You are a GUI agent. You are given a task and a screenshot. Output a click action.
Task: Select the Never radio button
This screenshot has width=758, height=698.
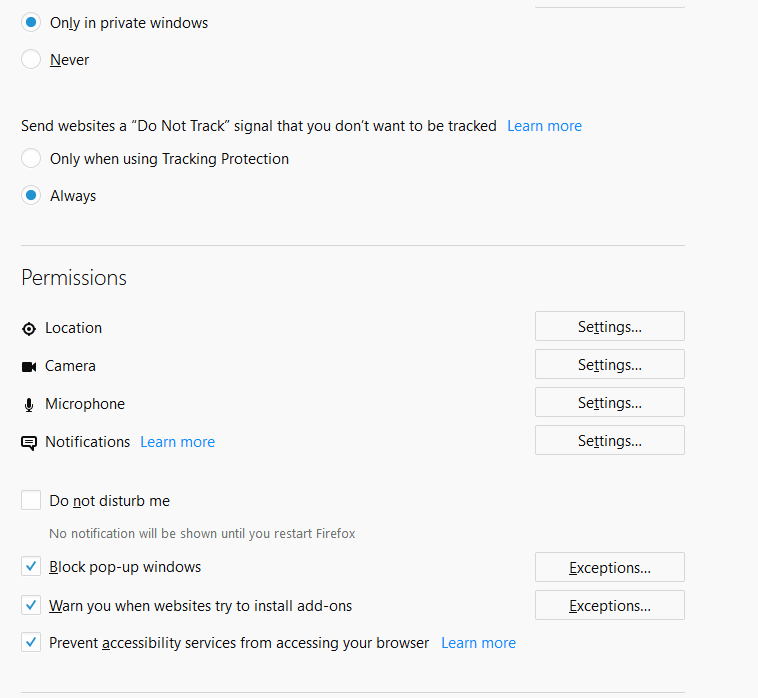point(31,59)
